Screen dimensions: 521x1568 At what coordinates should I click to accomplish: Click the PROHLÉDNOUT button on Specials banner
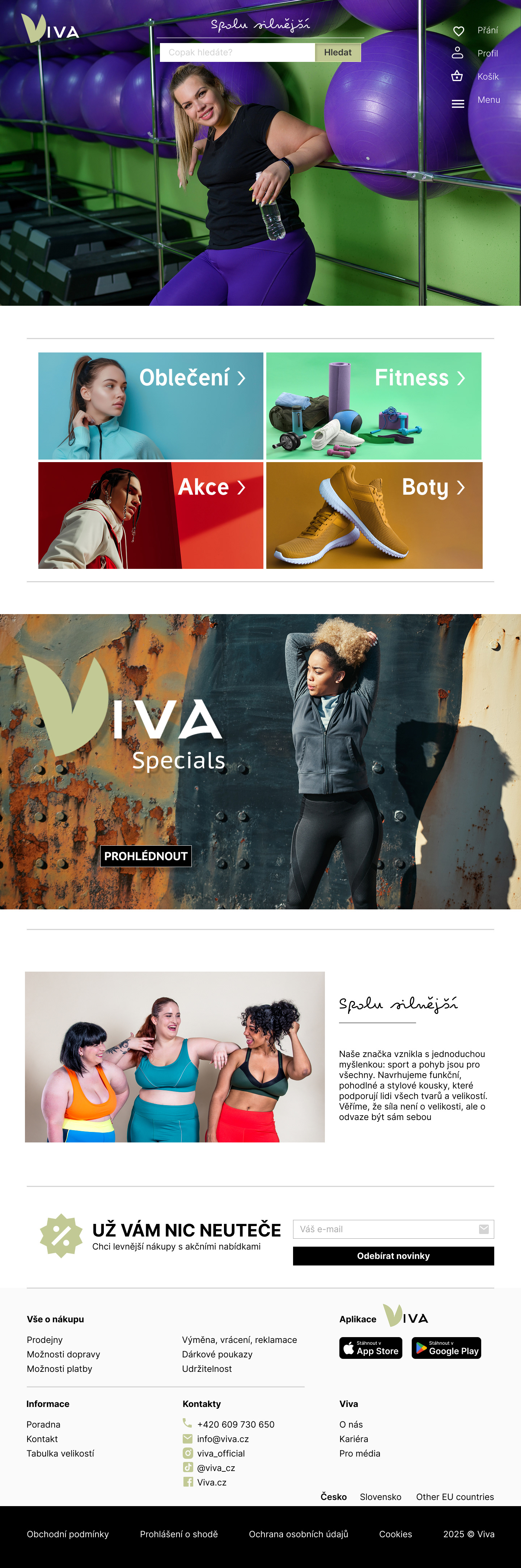146,856
